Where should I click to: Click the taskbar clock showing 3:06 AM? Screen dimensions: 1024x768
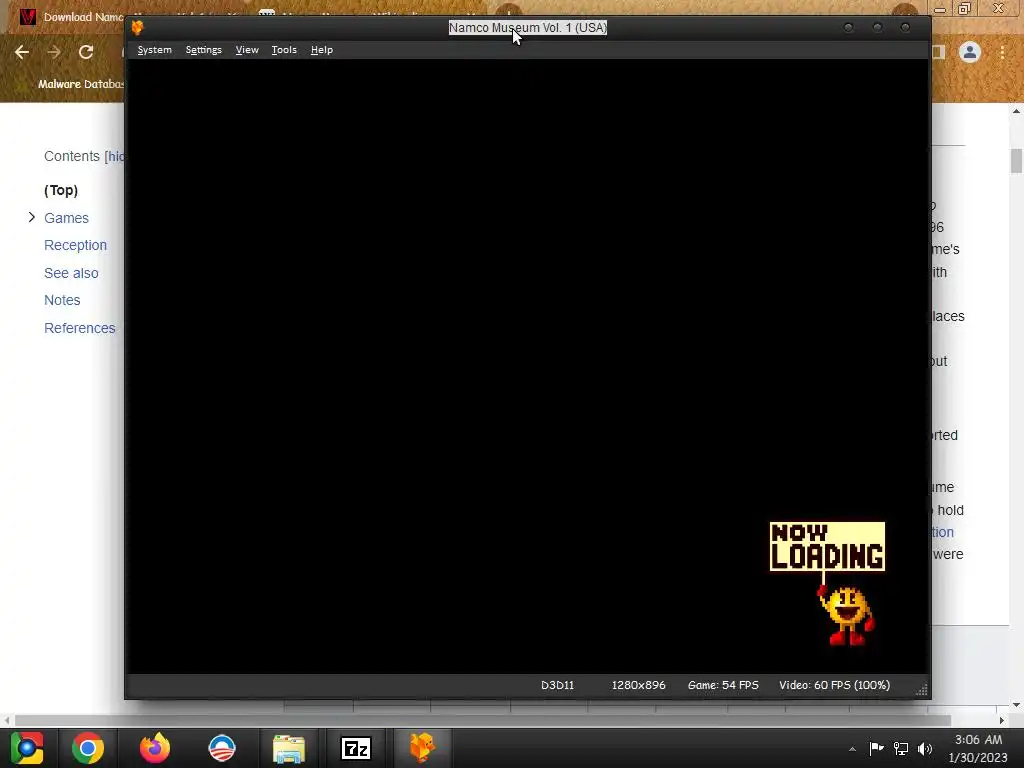tap(978, 748)
